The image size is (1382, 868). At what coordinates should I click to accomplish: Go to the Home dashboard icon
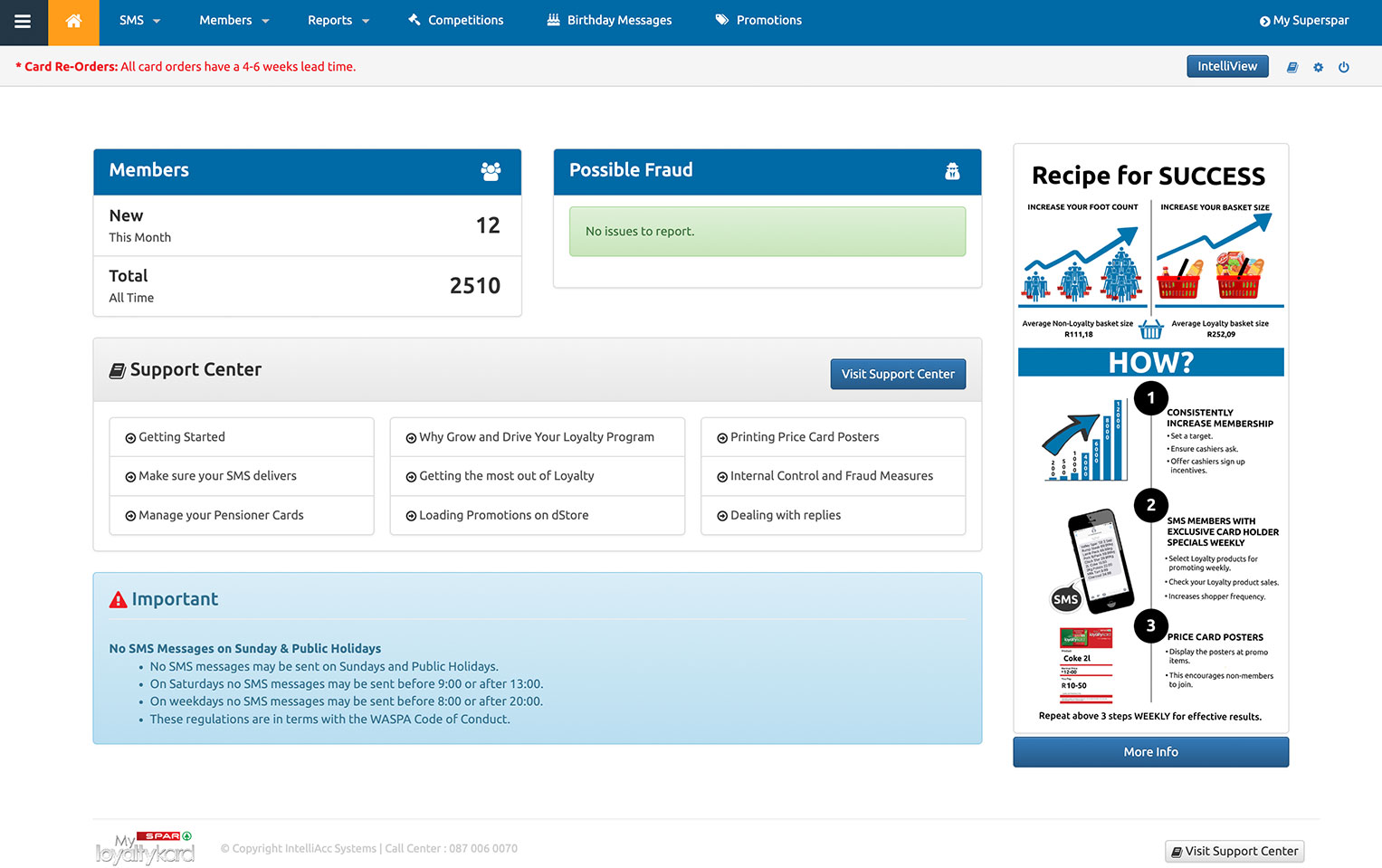point(73,21)
